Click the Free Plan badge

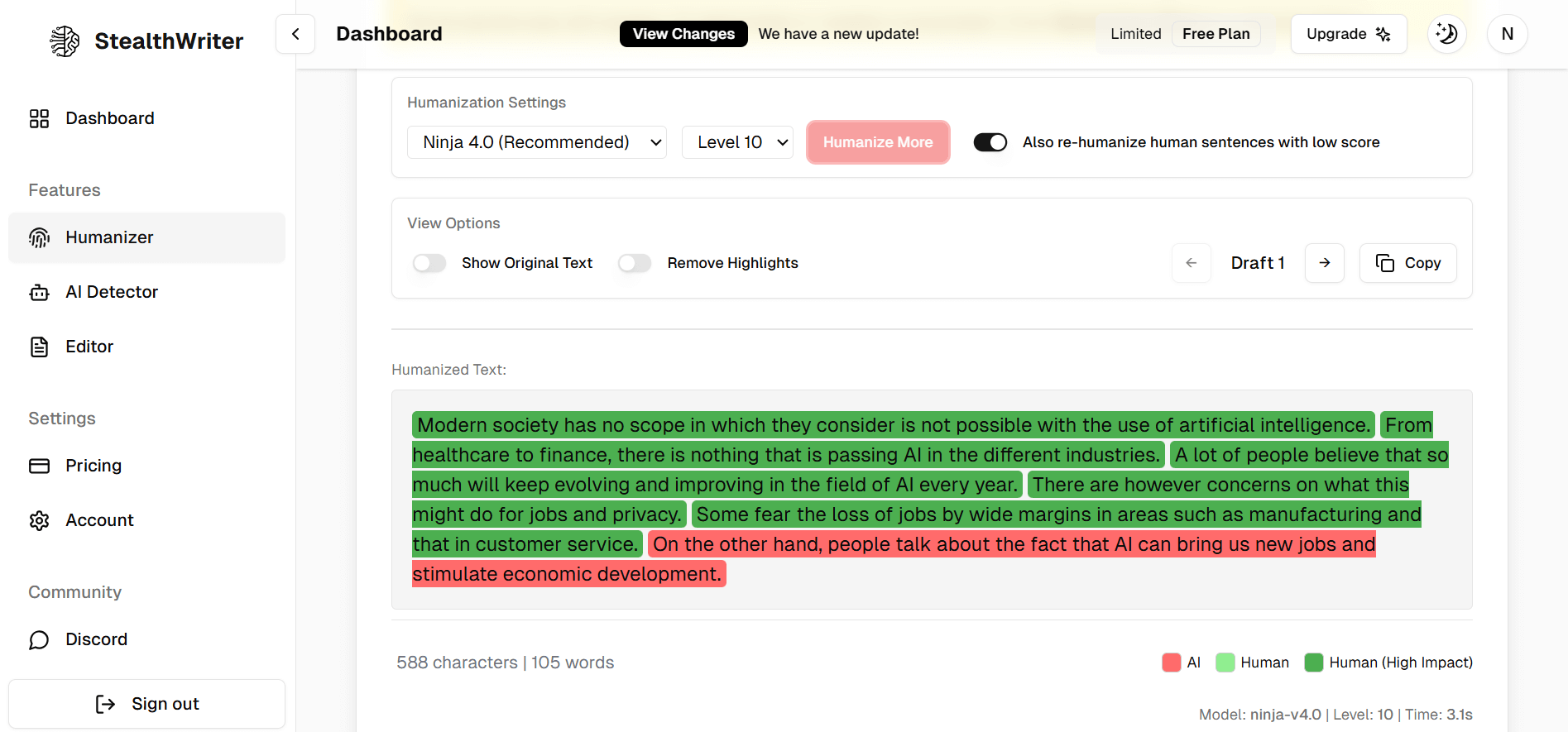click(x=1216, y=34)
